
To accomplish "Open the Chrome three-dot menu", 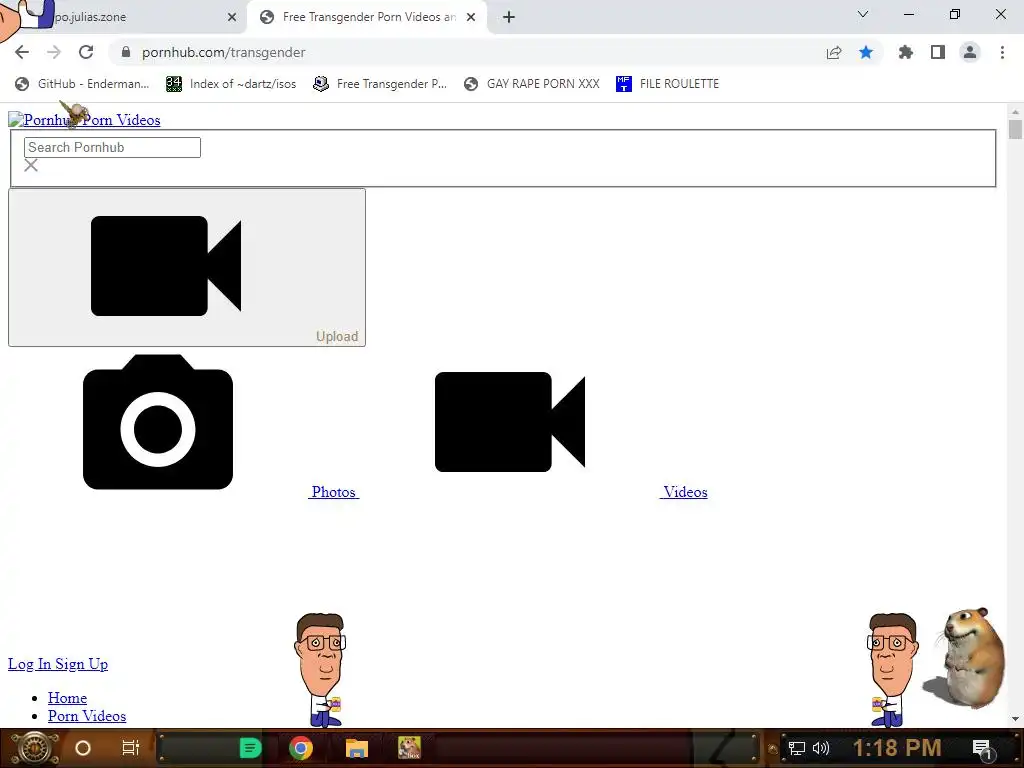I will coord(1002,52).
